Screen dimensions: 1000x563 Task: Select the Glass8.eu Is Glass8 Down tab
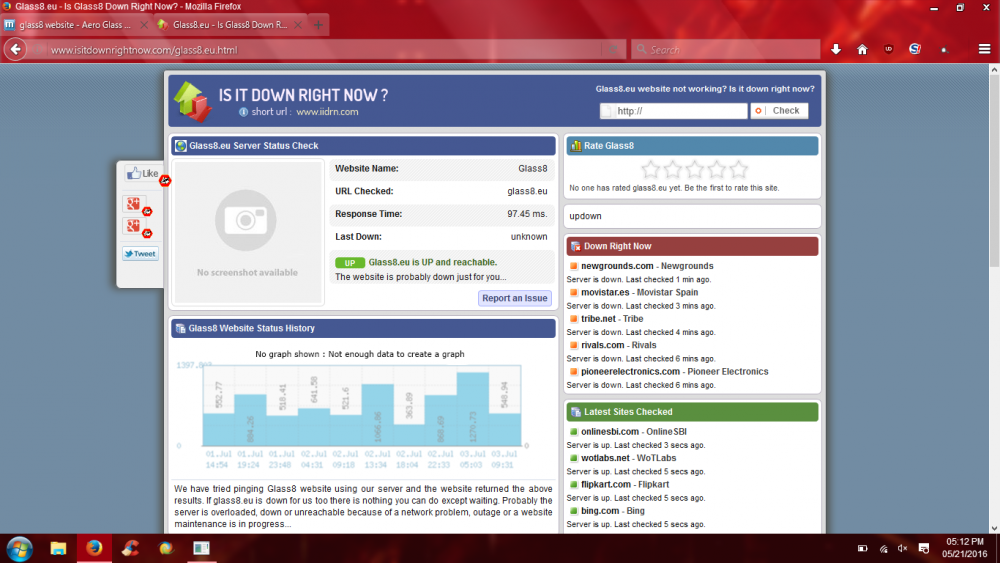[x=230, y=25]
